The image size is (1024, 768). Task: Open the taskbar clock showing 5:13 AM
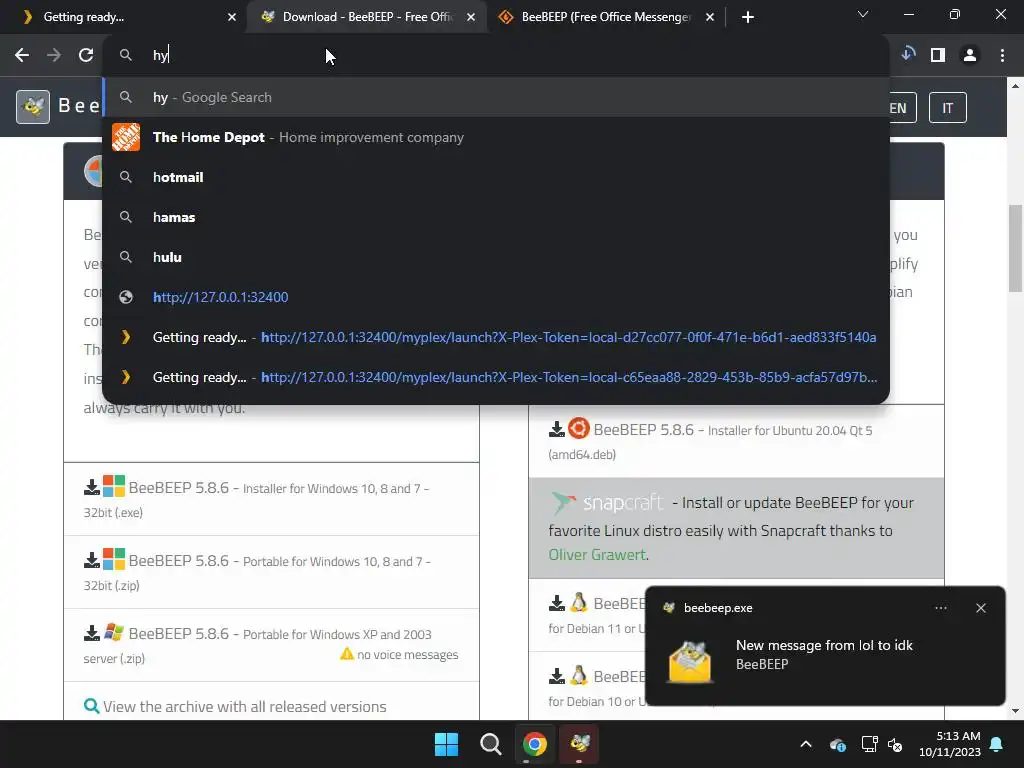click(x=950, y=744)
